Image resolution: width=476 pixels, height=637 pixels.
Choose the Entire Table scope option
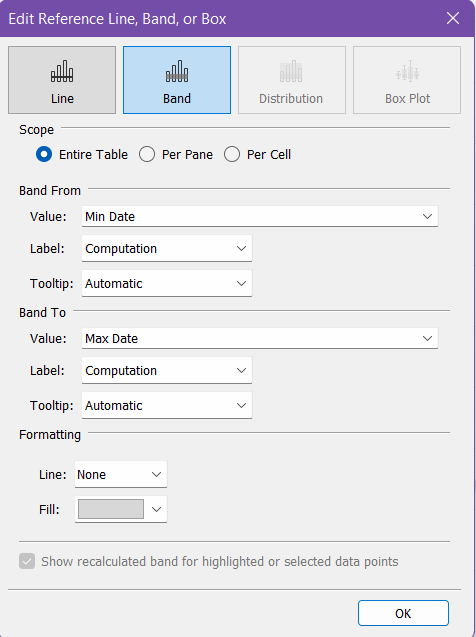44,154
